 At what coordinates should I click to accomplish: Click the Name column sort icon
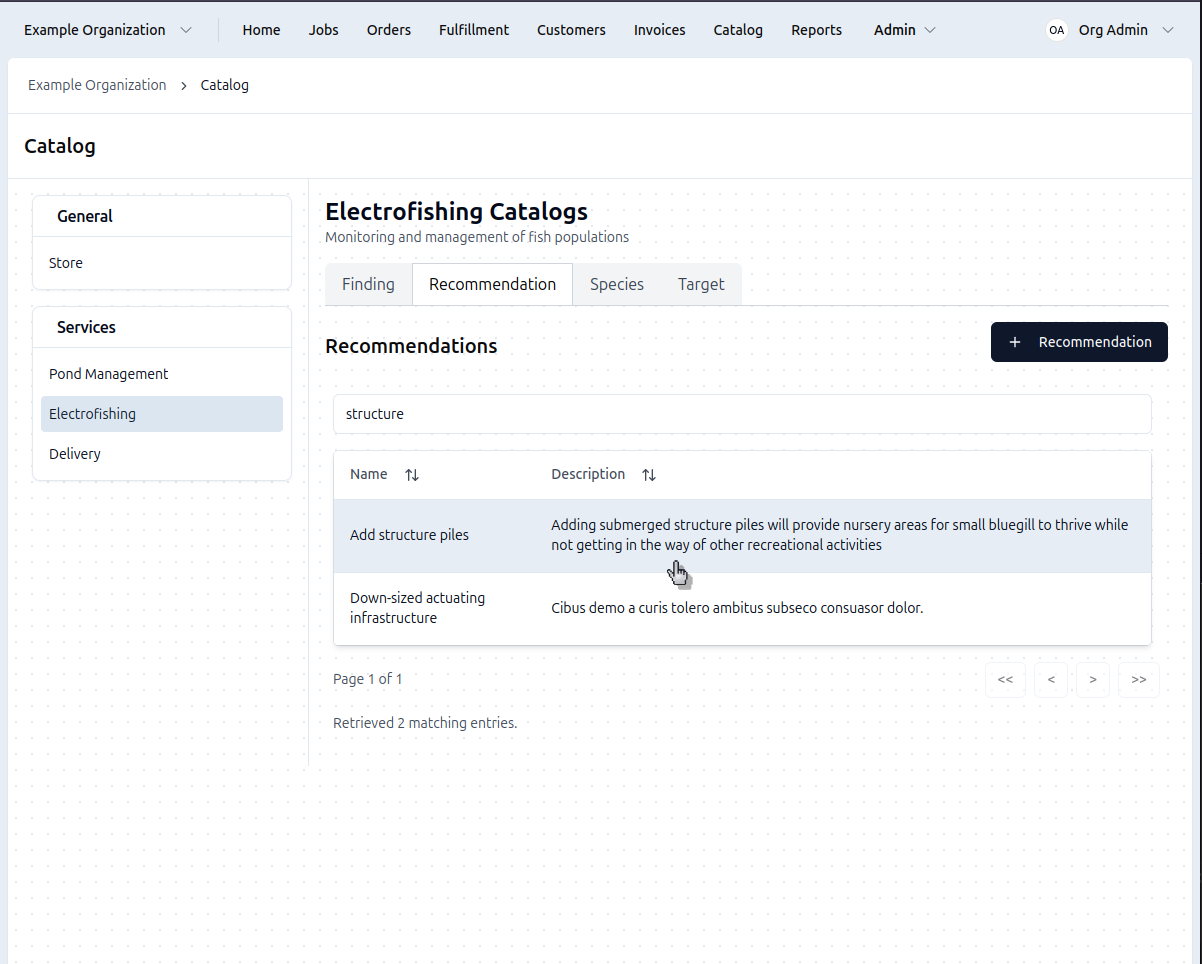point(412,475)
